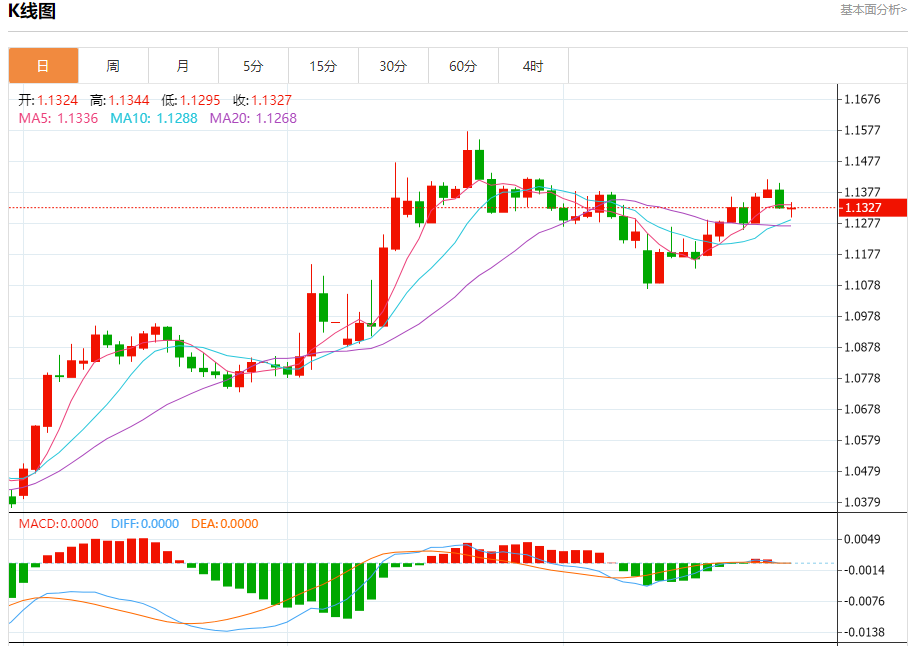Viewport: 914px width, 646px height.
Task: Click the 0.0049 MACD axis label
Action: pos(863,539)
